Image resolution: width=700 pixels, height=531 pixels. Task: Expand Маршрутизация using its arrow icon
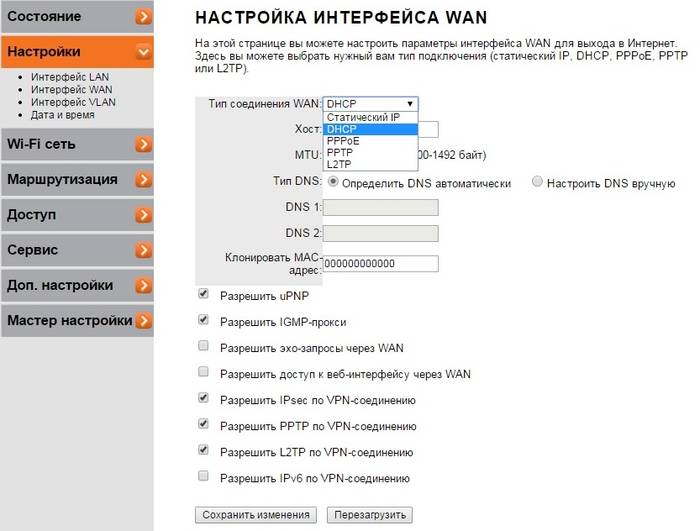coord(144,180)
